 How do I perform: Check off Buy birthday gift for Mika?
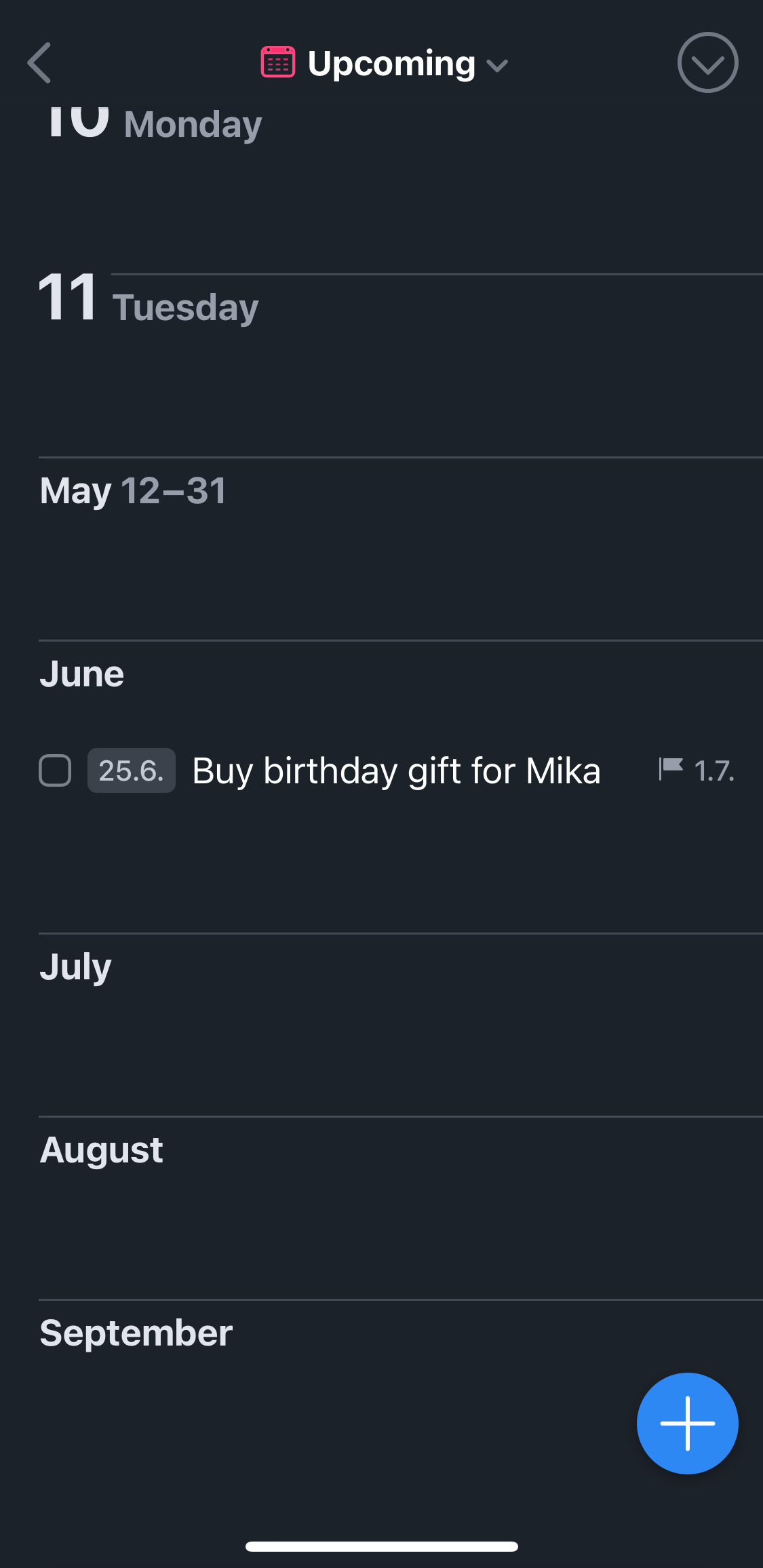coord(55,770)
